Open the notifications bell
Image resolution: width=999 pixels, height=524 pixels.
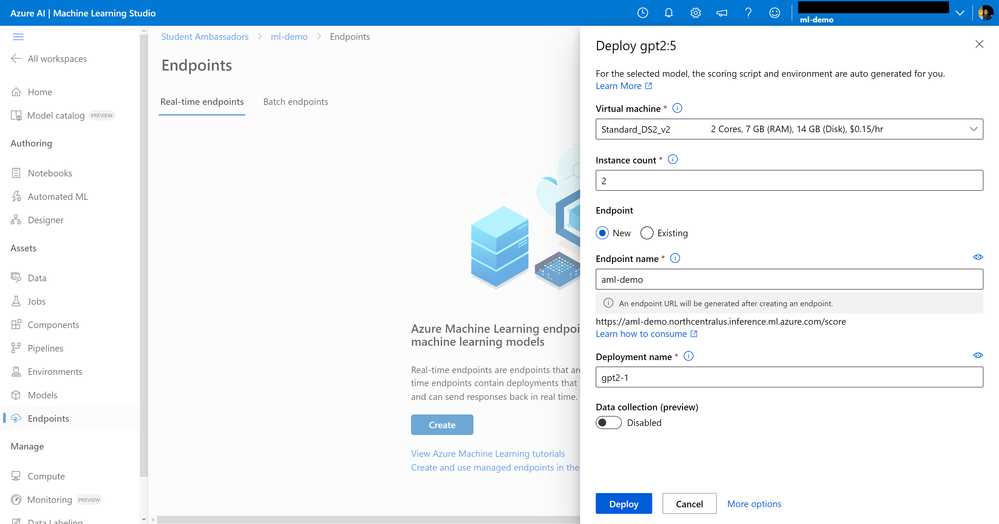669,13
